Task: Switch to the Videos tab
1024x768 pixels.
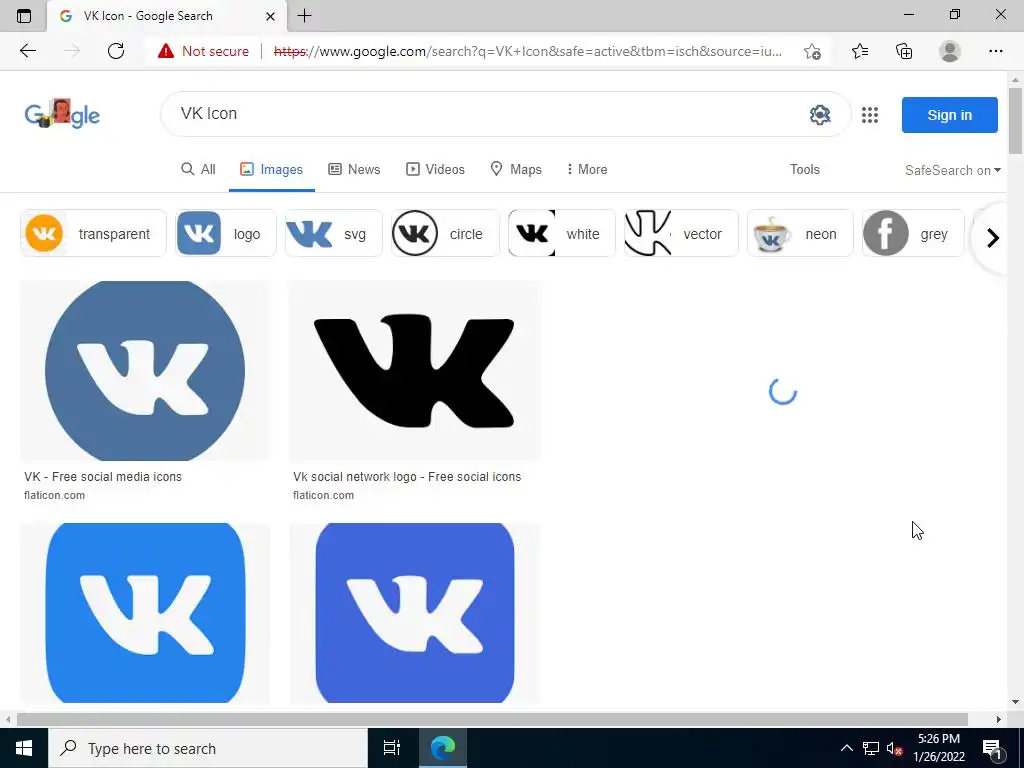Action: pos(435,169)
